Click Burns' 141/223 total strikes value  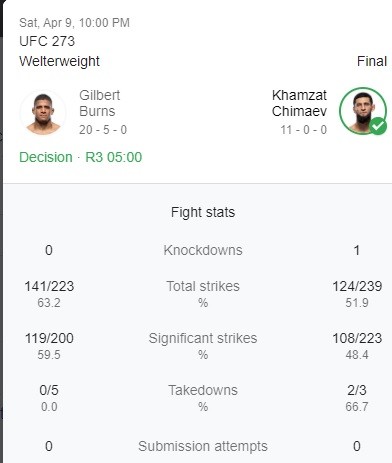pyautogui.click(x=49, y=286)
